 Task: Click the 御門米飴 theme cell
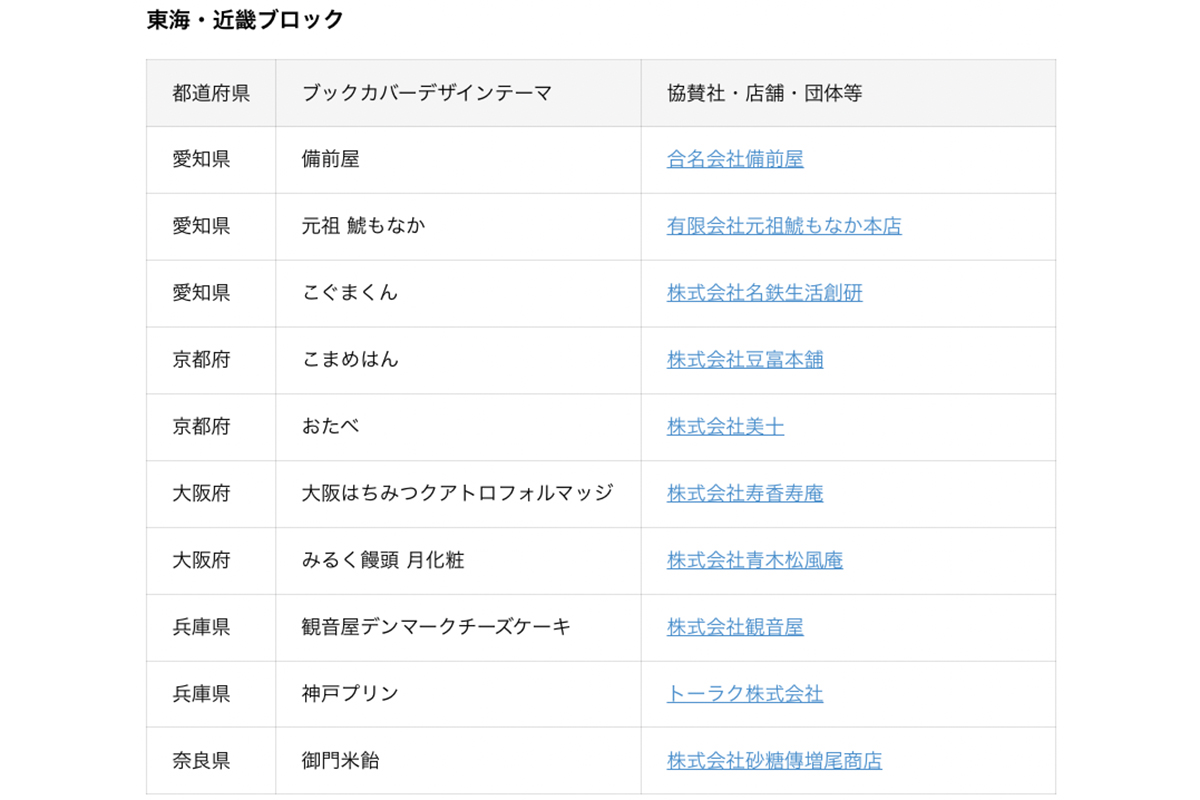point(459,761)
